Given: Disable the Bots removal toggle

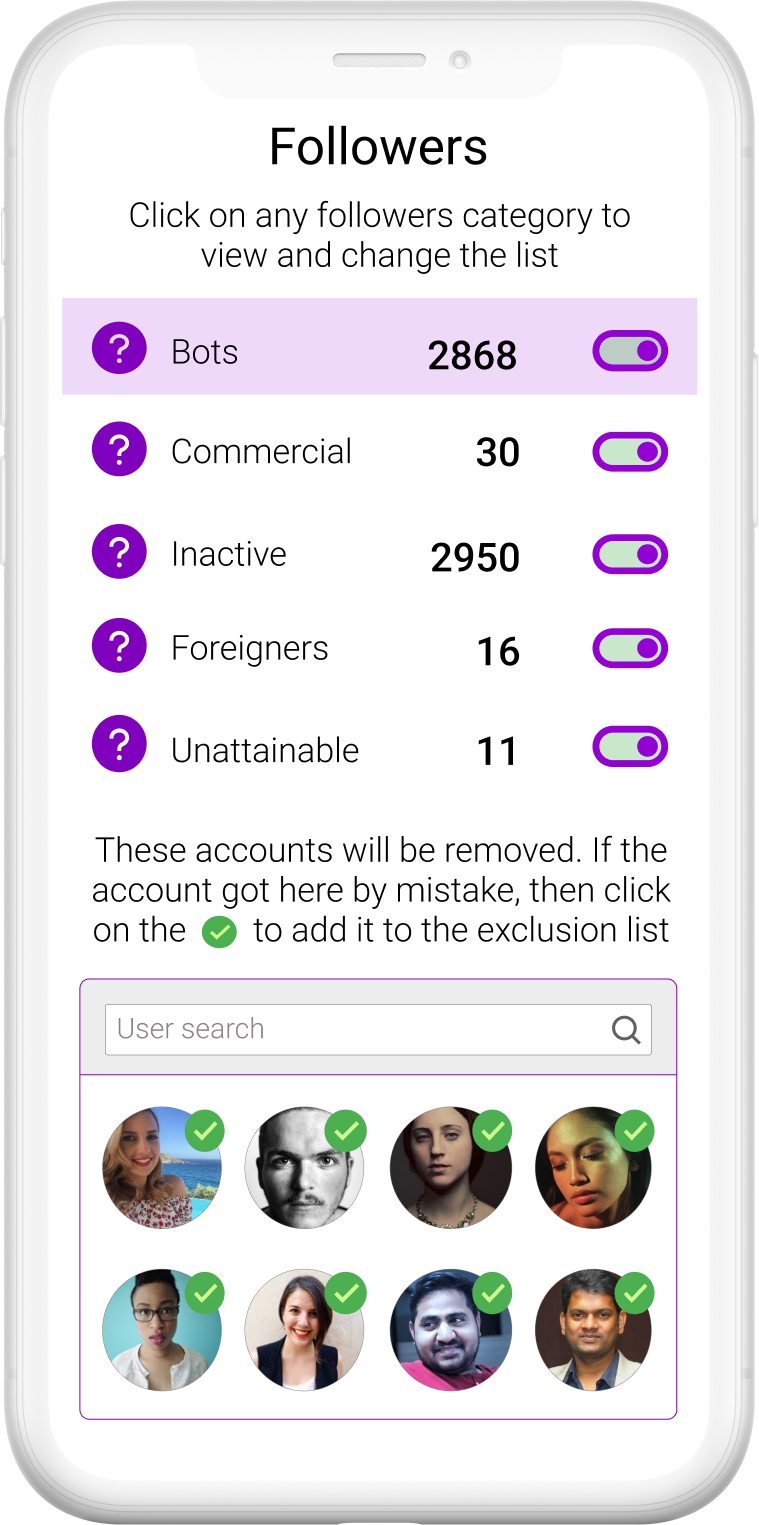Looking at the screenshot, I should (x=629, y=351).
